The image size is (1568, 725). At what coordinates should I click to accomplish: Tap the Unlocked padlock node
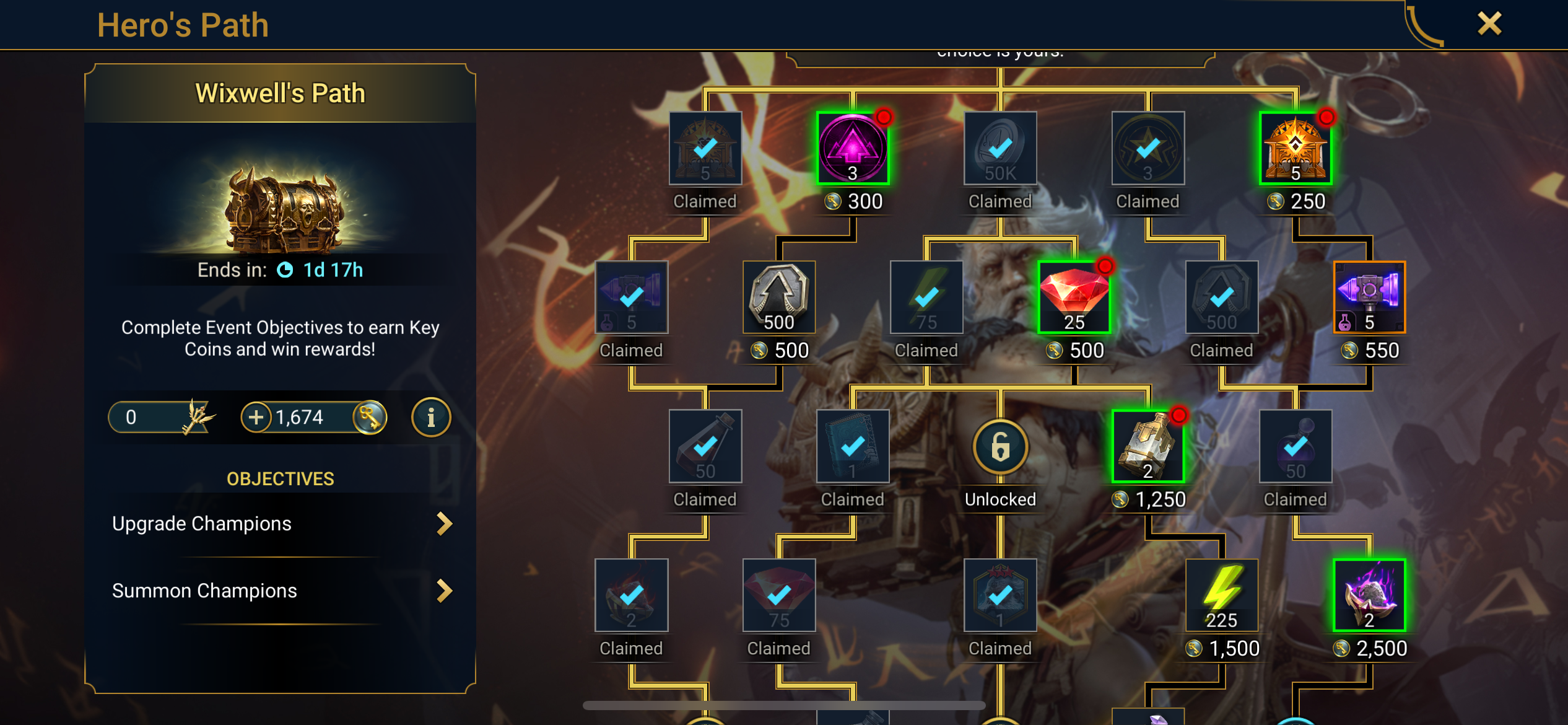coord(1001,447)
